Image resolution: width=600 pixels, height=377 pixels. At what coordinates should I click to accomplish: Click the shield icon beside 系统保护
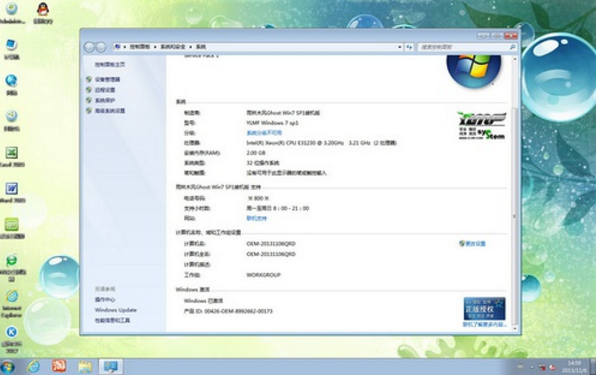tap(89, 100)
